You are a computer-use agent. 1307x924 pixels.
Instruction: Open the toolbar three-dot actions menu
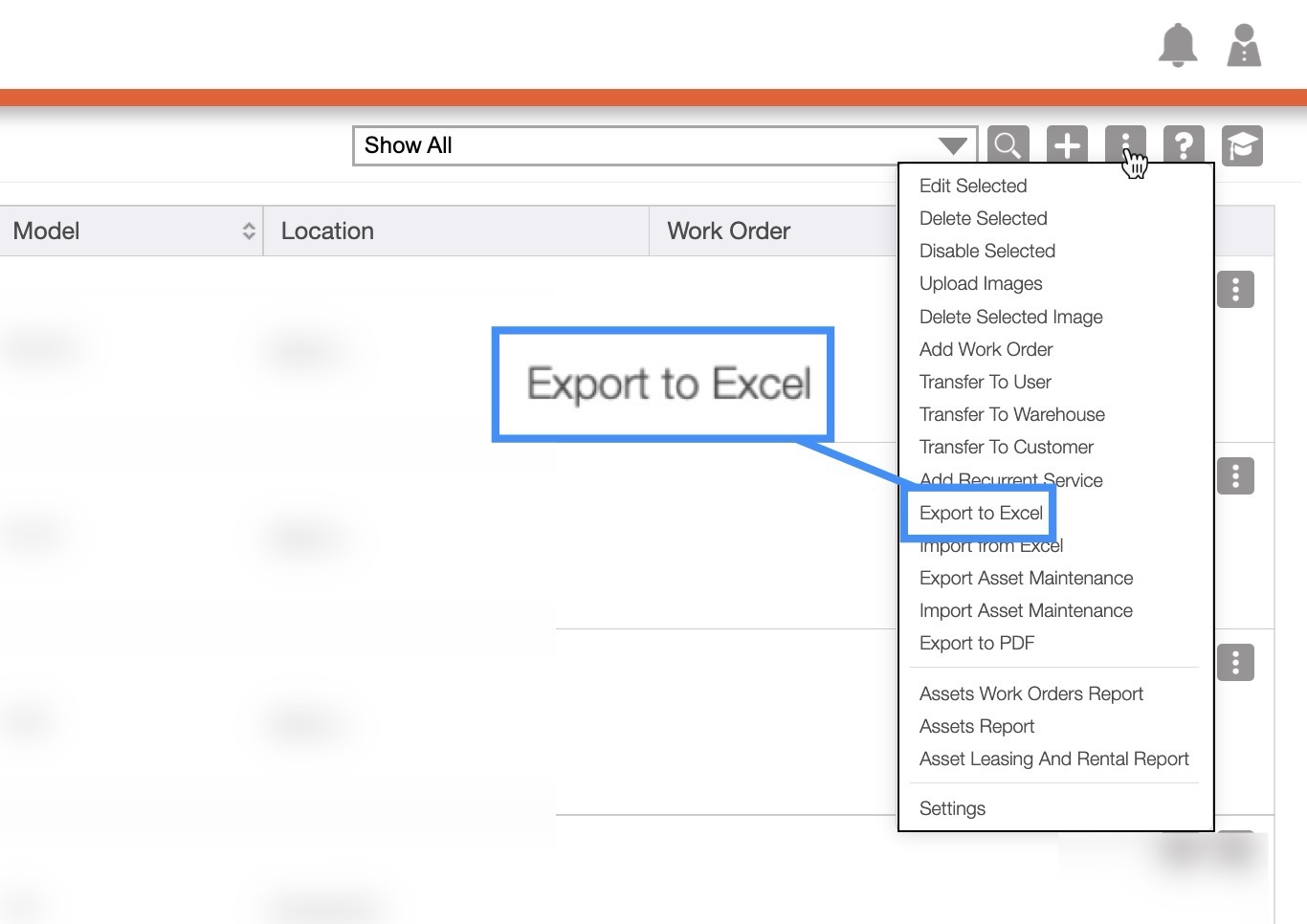(x=1125, y=145)
